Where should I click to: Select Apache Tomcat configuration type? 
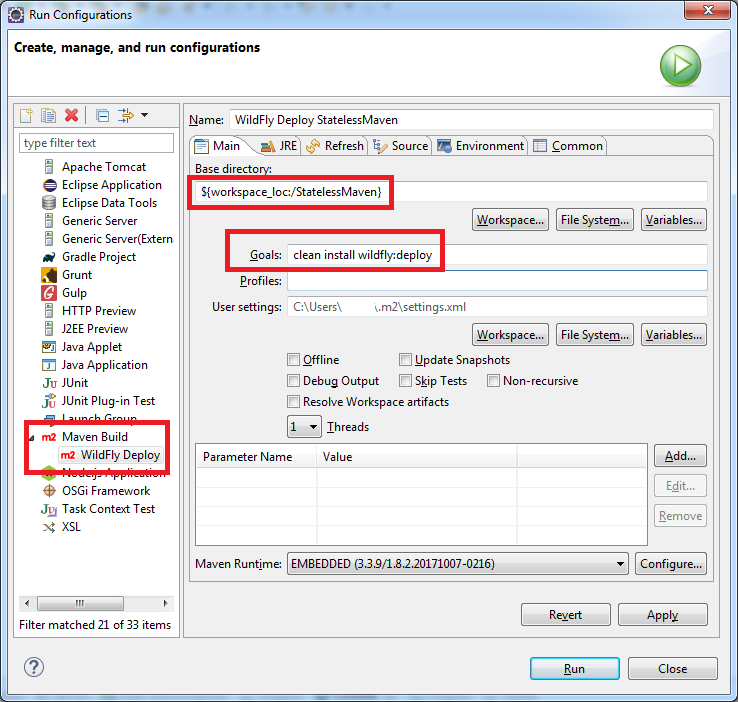click(x=104, y=167)
